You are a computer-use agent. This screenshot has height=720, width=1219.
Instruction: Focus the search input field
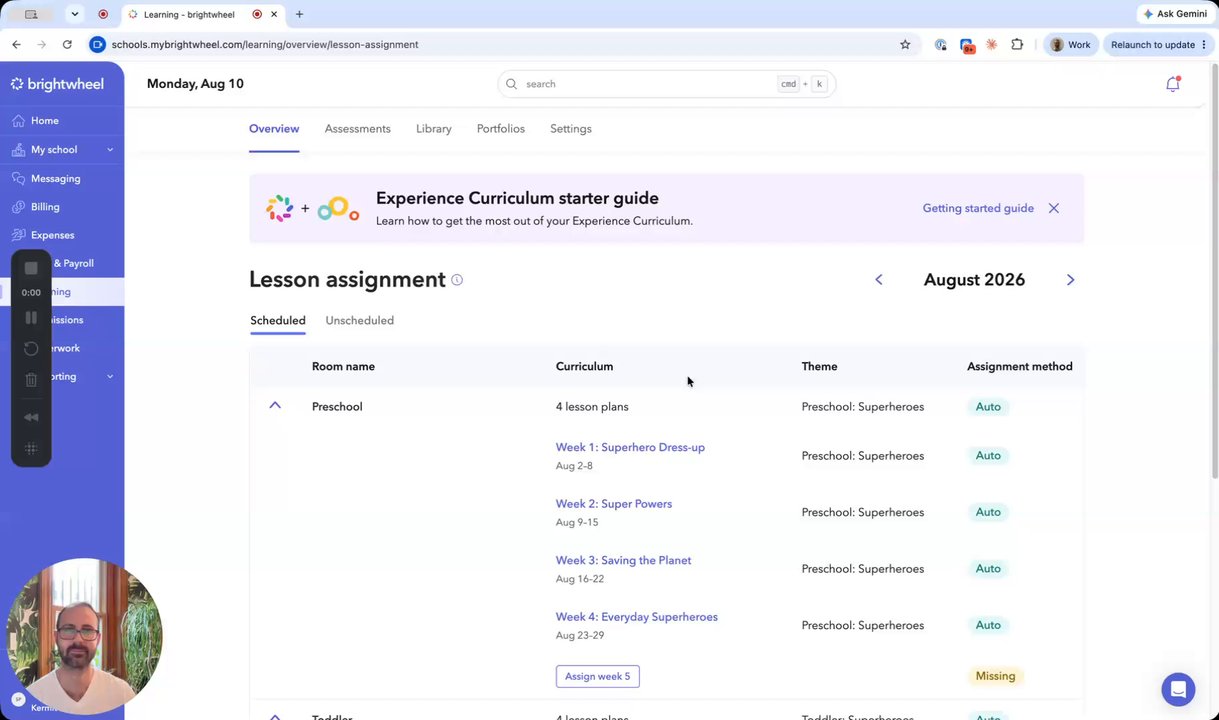point(666,84)
